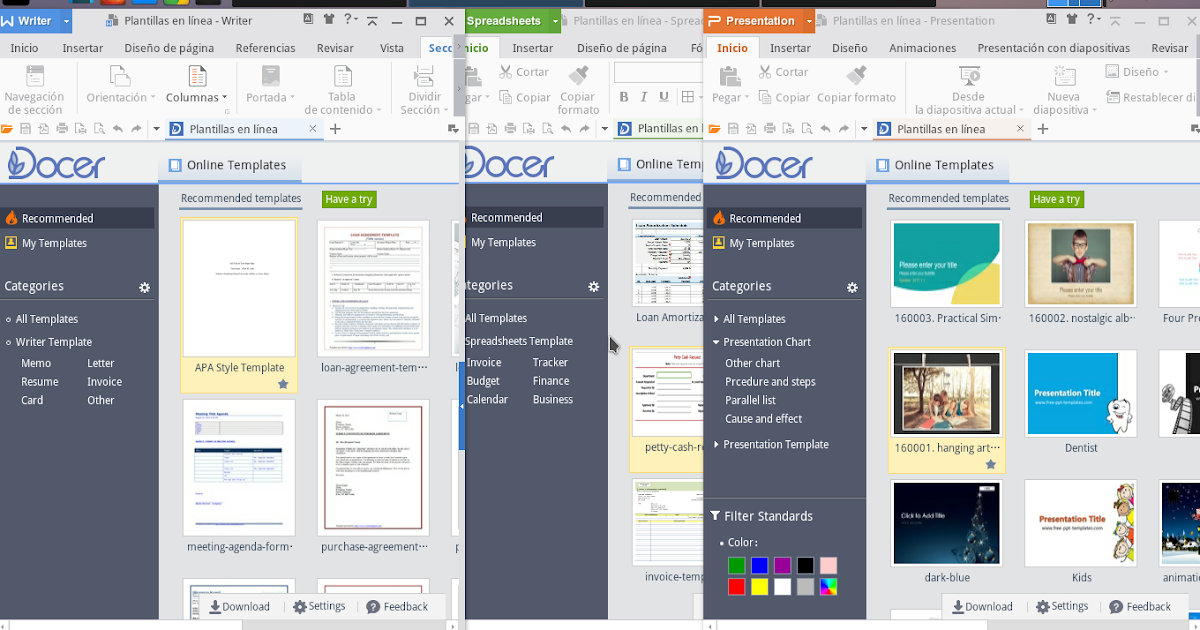Open APA Style Template thumbnail
Viewport: 1200px width, 630px height.
click(239, 289)
